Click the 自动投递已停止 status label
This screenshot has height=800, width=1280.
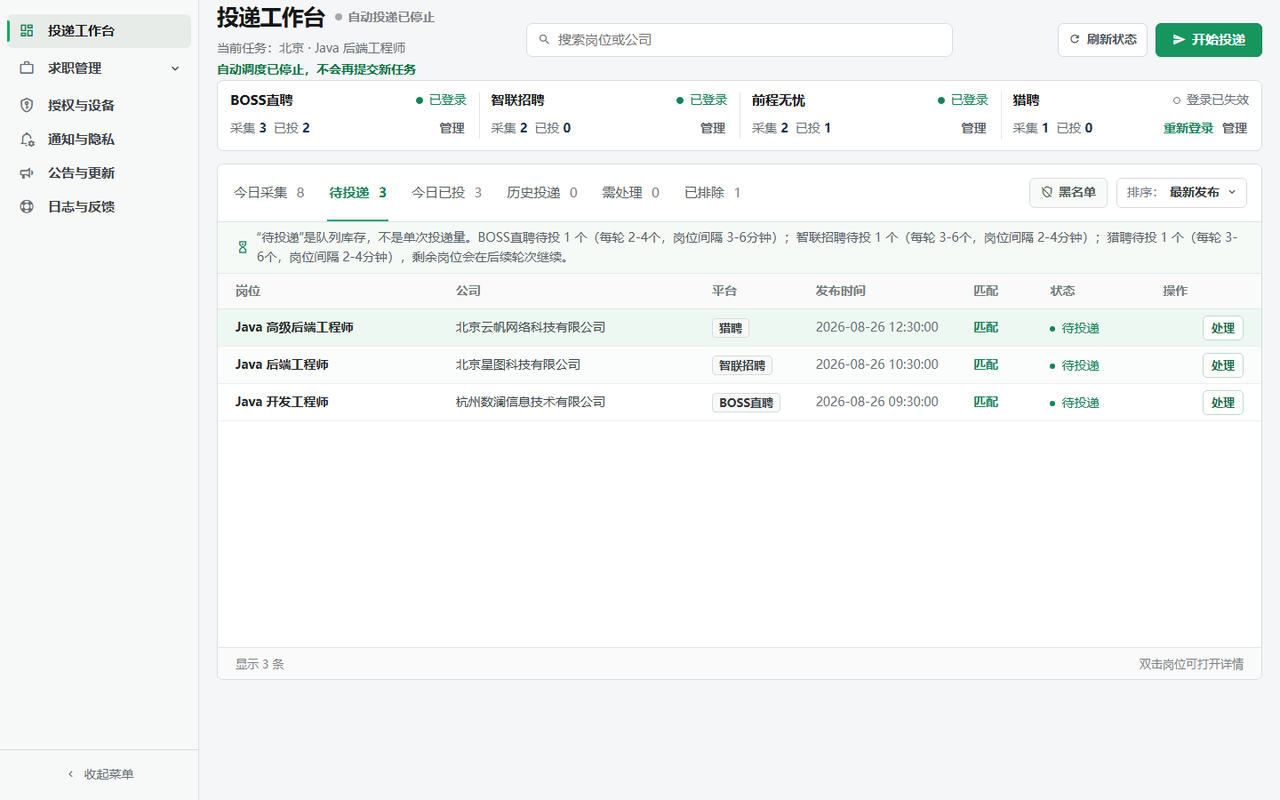[x=385, y=17]
